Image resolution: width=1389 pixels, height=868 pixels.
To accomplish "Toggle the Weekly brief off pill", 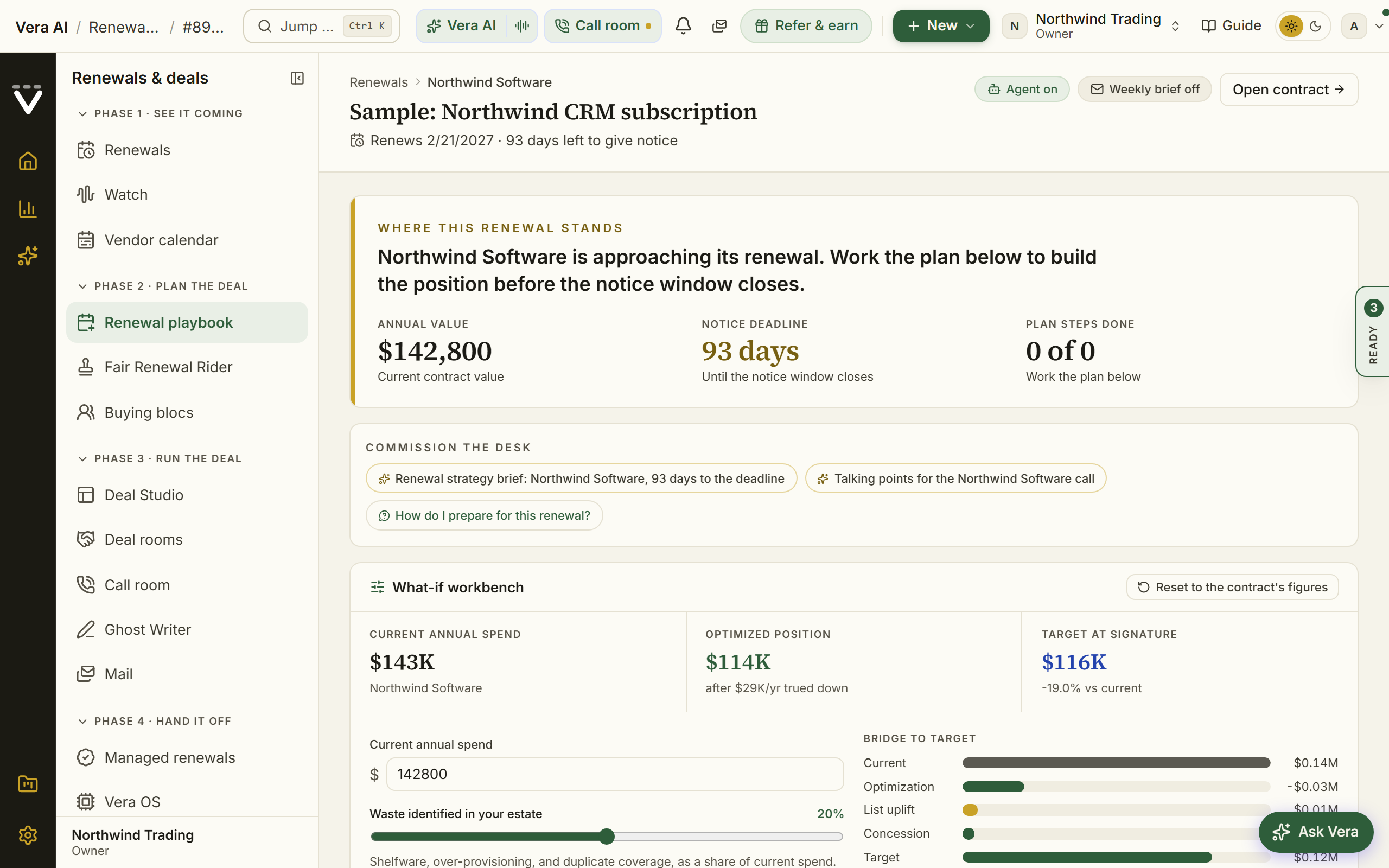I will (1144, 89).
